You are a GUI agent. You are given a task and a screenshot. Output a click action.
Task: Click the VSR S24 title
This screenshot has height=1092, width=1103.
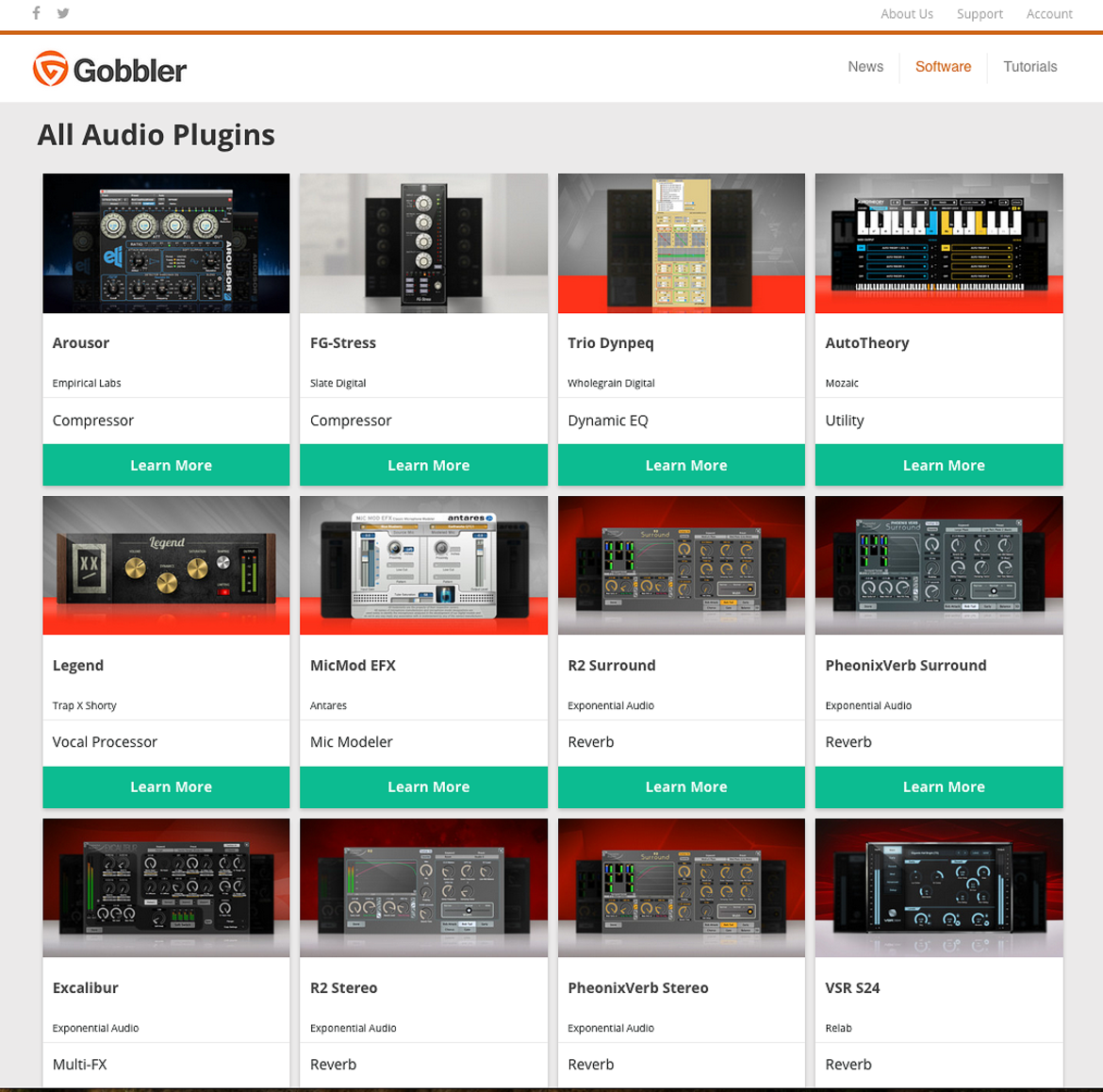[x=852, y=987]
